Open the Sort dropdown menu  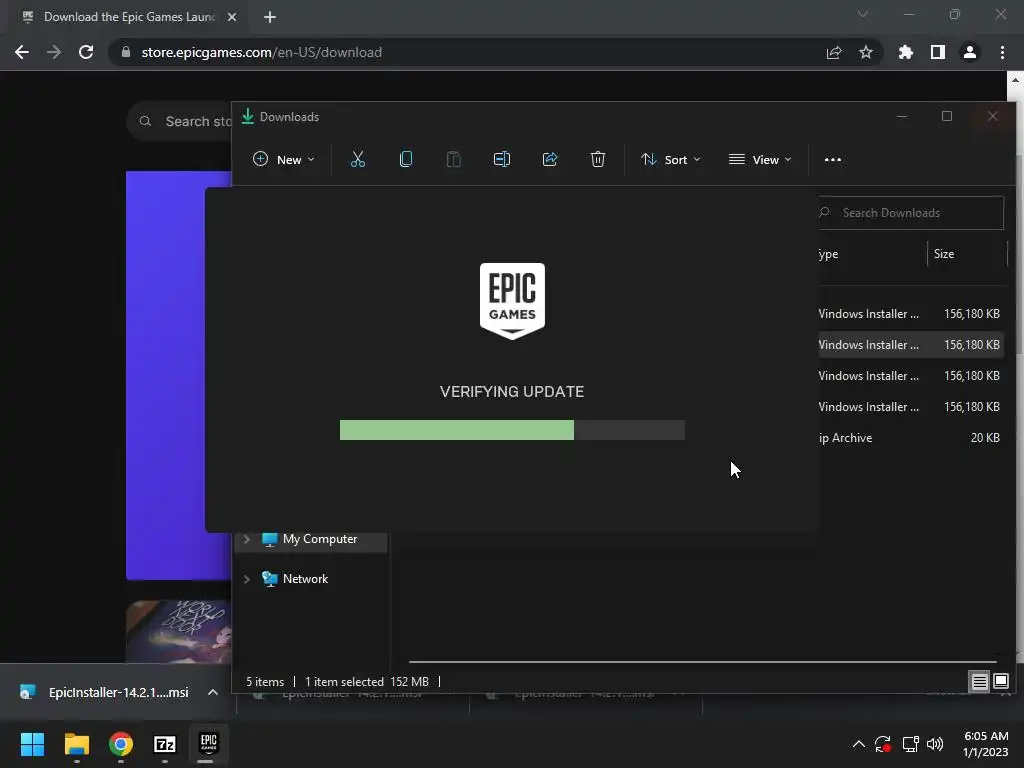coord(671,159)
